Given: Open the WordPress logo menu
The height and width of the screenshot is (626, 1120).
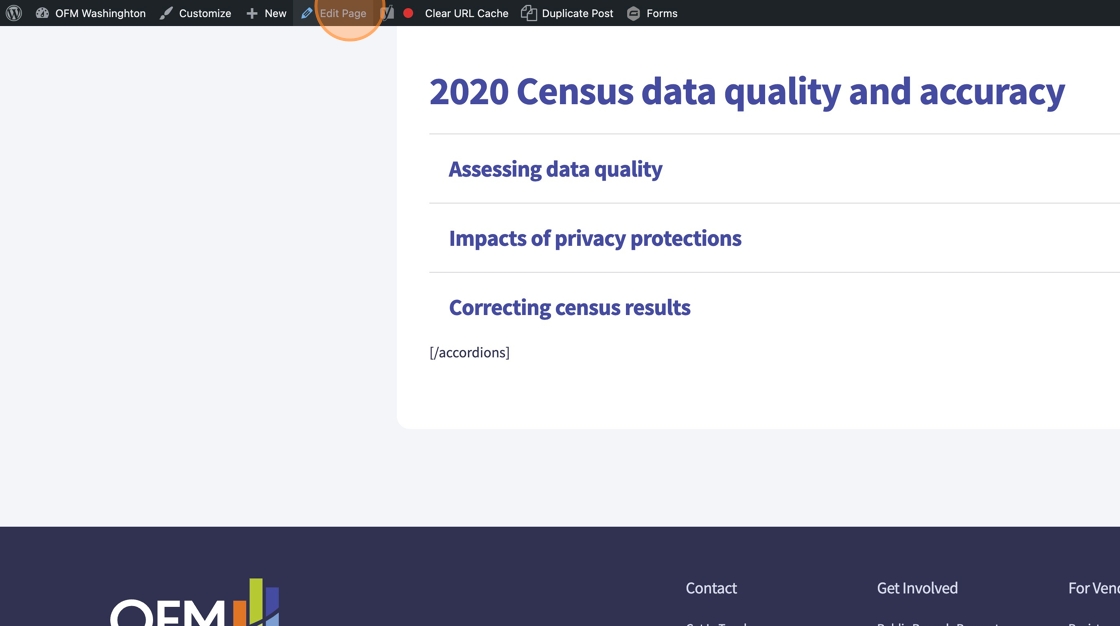Looking at the screenshot, I should 14,13.
